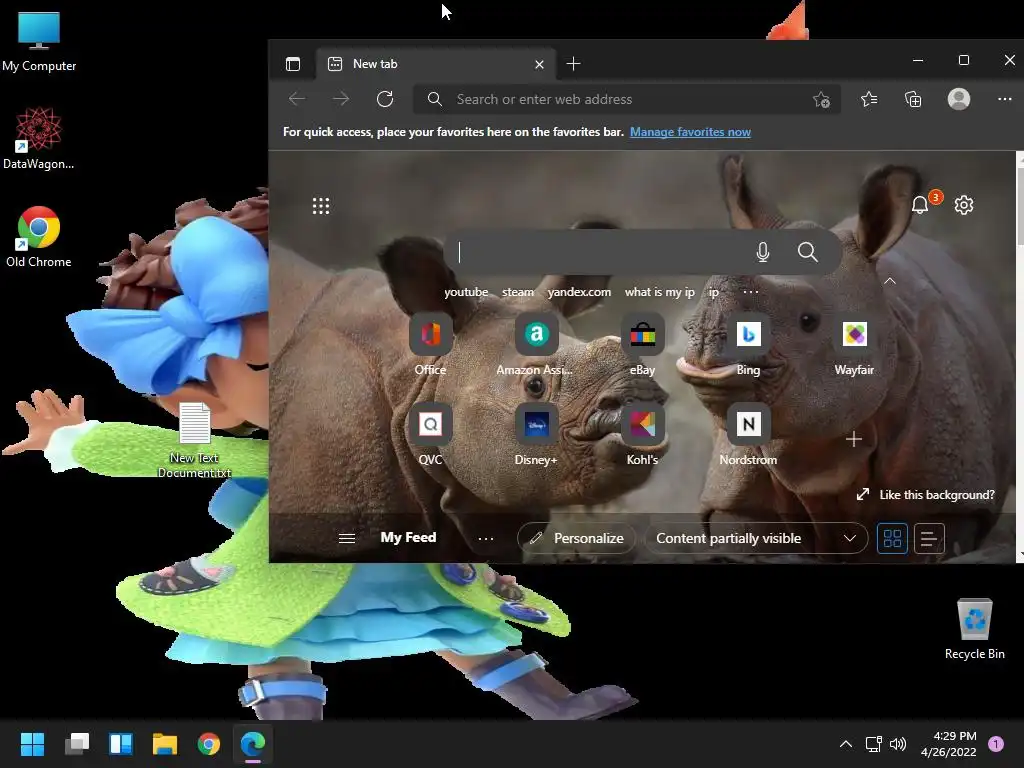Open Task View on taskbar
This screenshot has height=768, width=1024.
76,744
